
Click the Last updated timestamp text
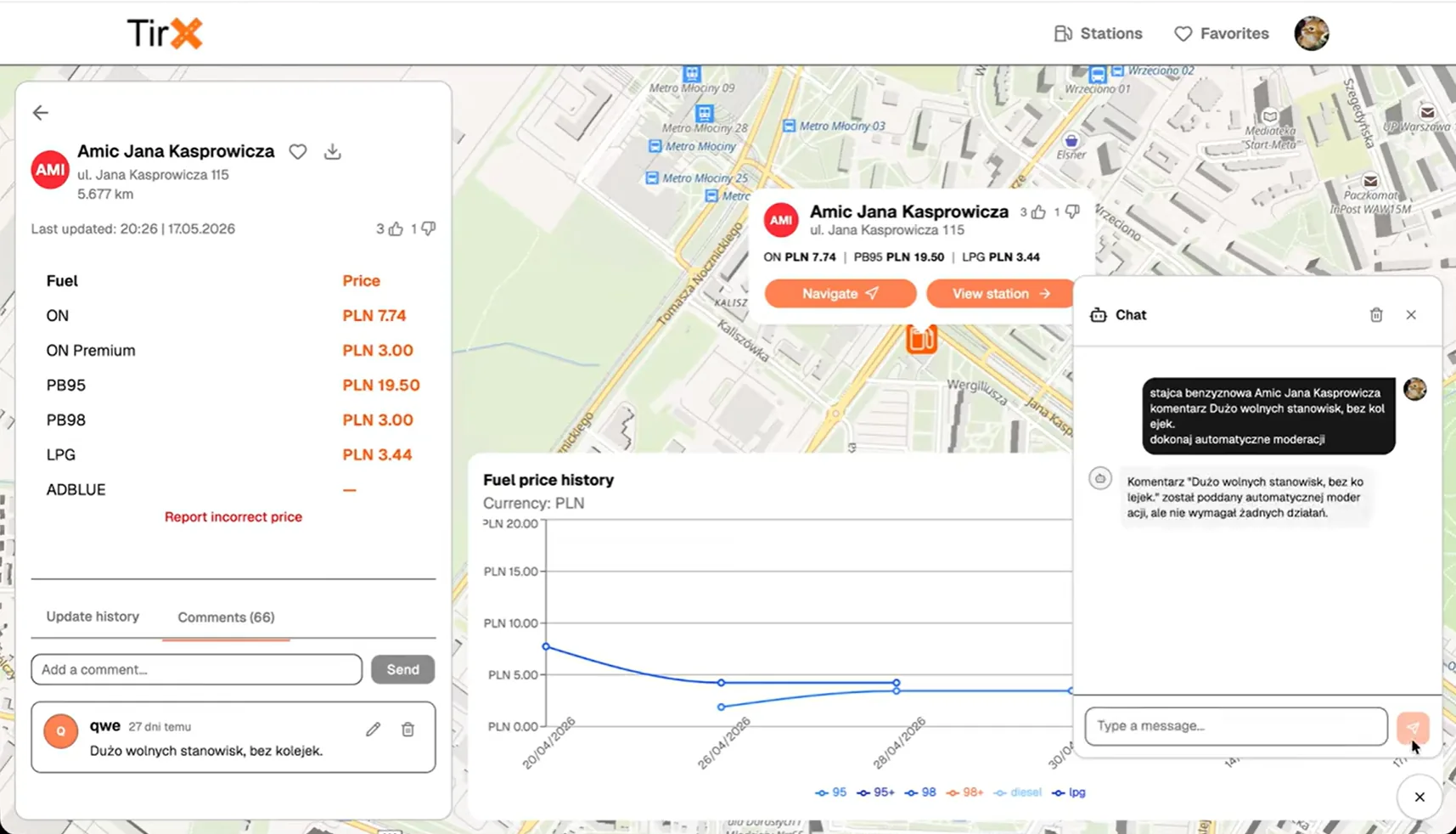[133, 229]
